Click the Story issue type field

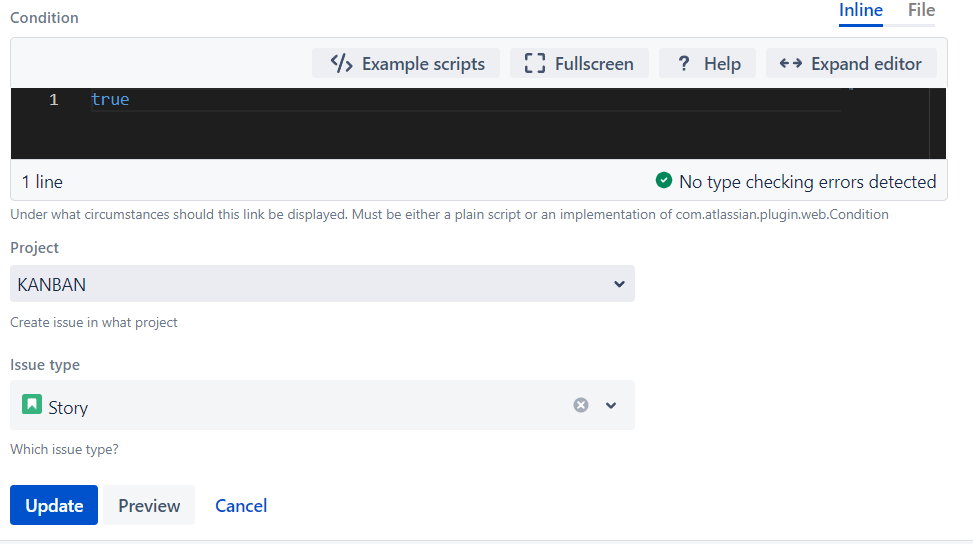(300, 406)
